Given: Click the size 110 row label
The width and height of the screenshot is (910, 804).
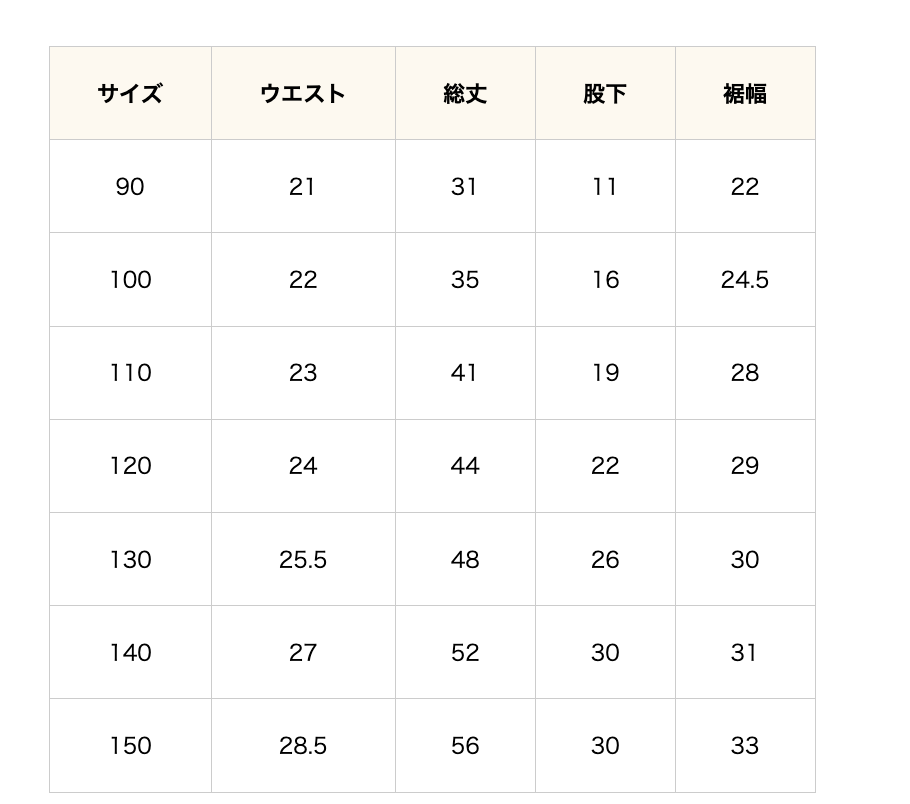Looking at the screenshot, I should click(130, 373).
